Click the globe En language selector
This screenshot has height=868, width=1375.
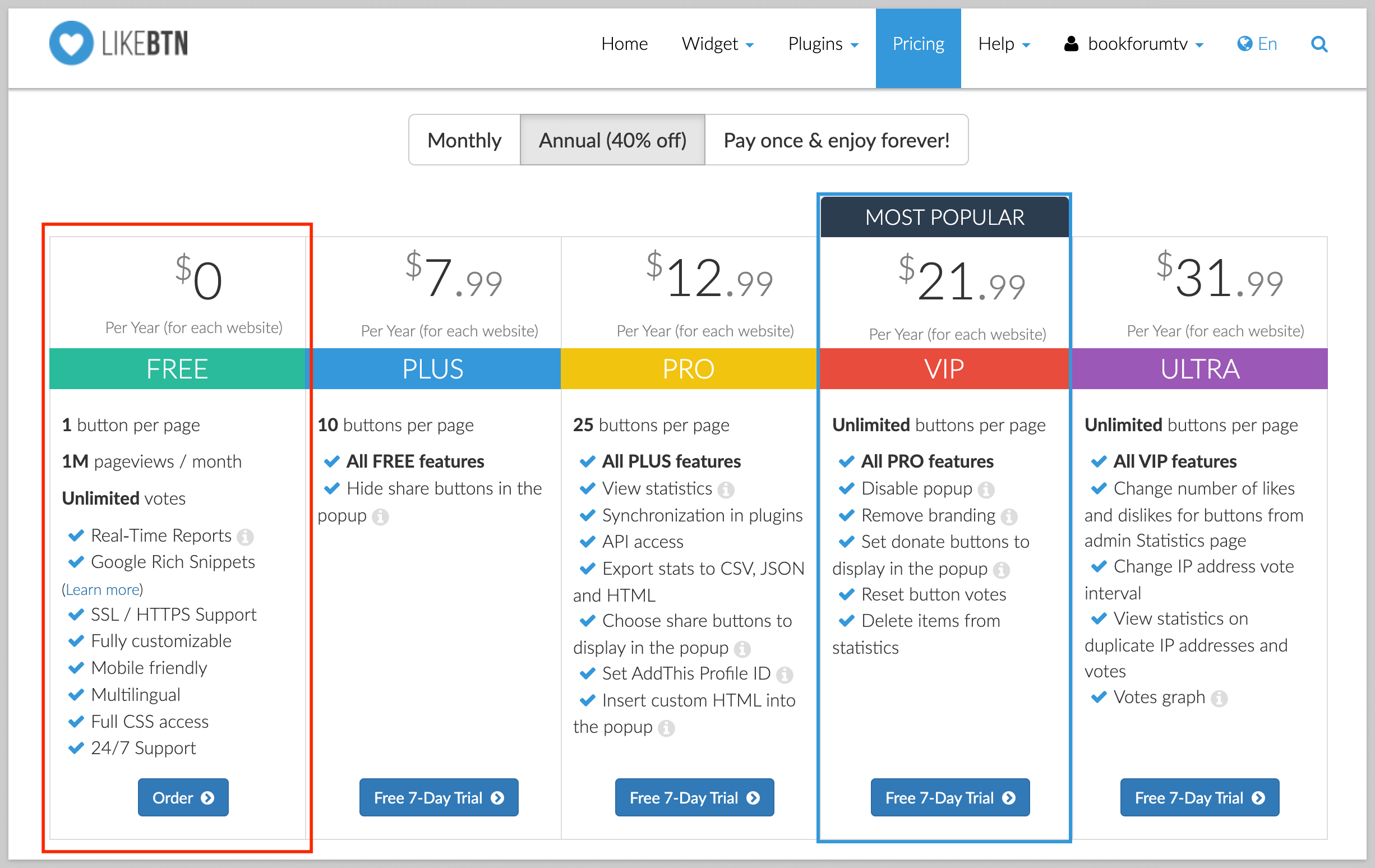[x=1257, y=44]
